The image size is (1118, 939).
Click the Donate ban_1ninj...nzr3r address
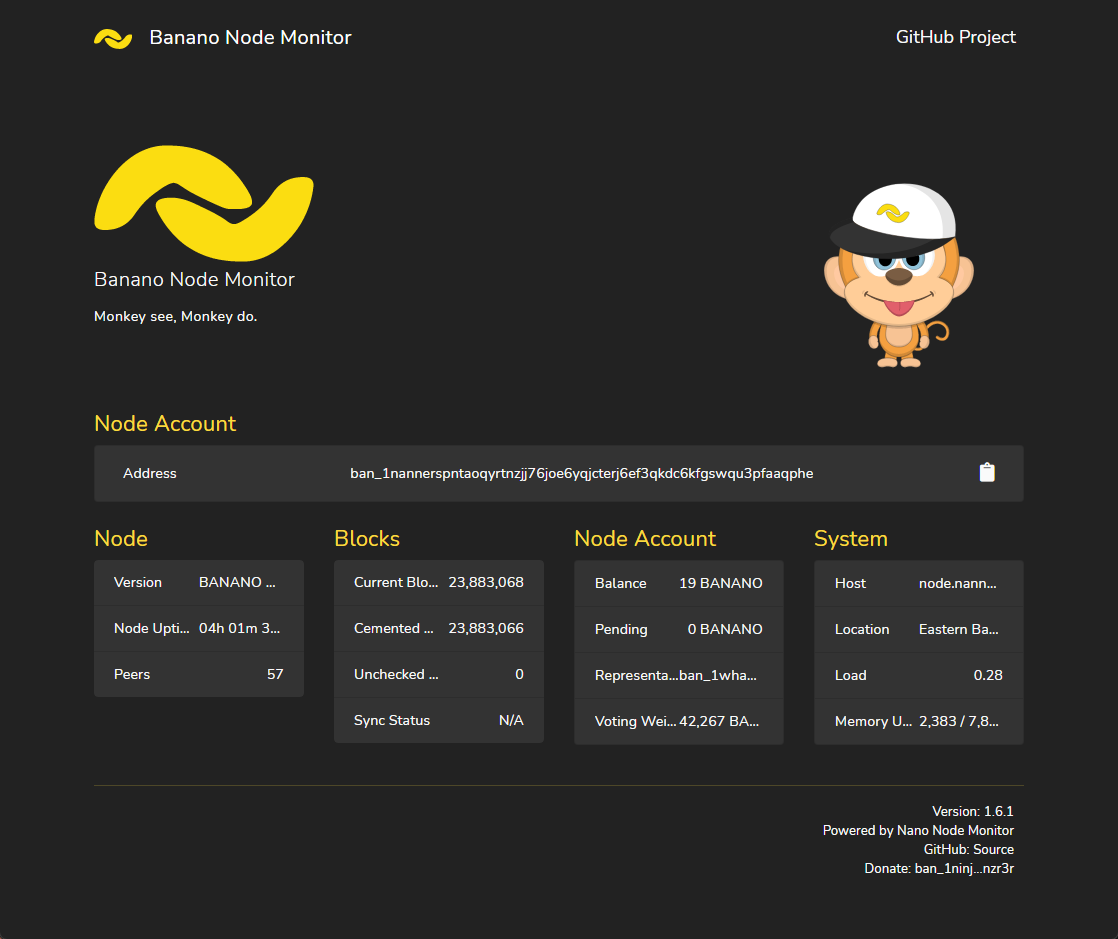click(964, 868)
